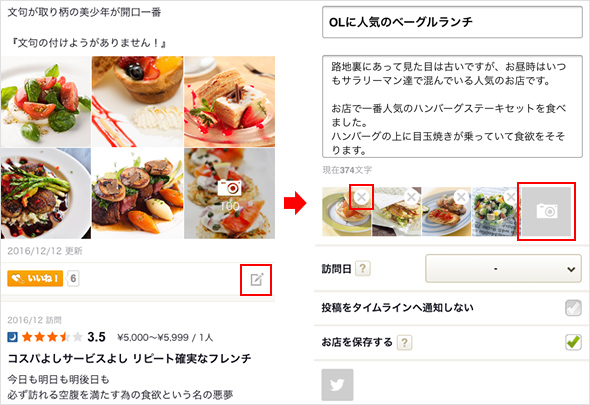The image size is (590, 405).
Task: Remove the first bagel sandwich photo
Action: 361,196
